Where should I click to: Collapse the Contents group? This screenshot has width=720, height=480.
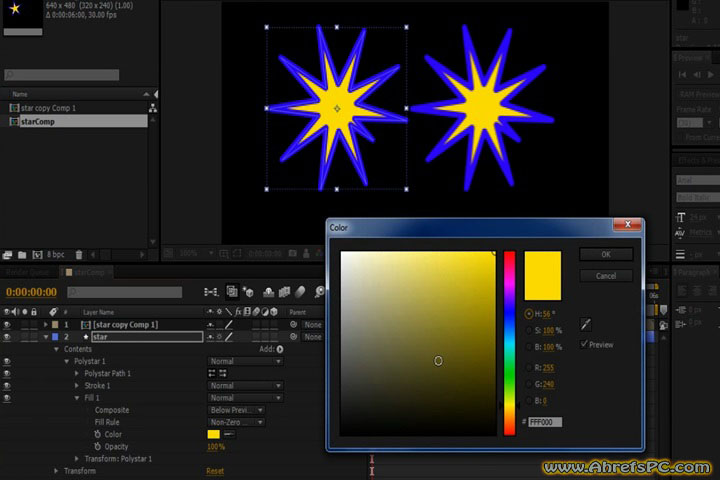tap(56, 349)
